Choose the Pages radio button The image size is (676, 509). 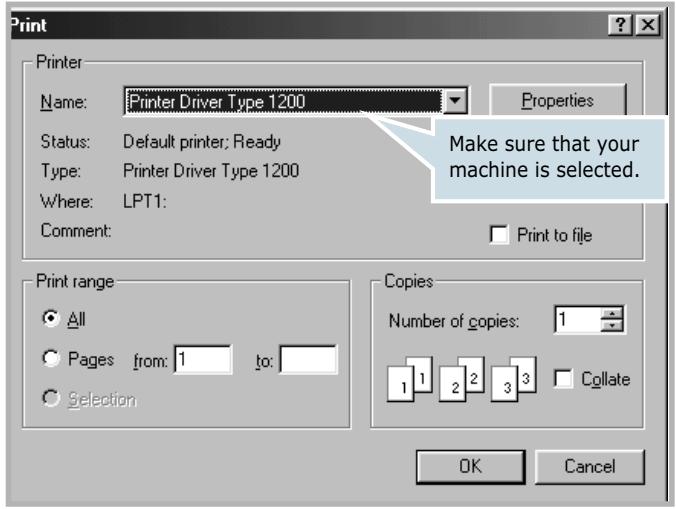[x=51, y=358]
